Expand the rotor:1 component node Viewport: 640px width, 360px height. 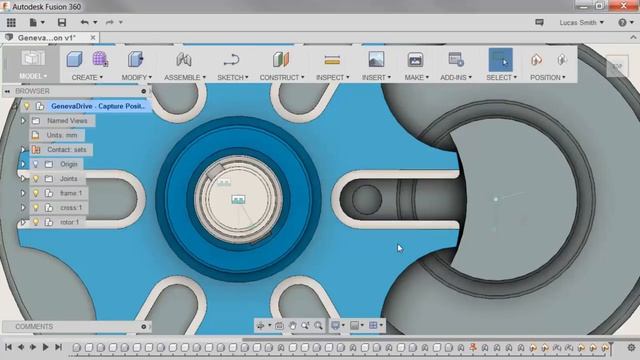pos(23,222)
